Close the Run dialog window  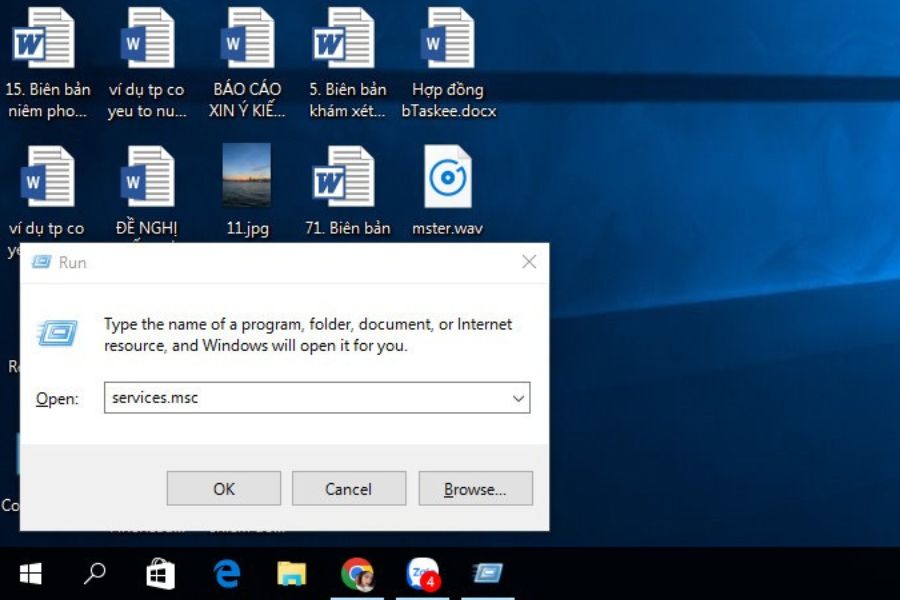click(x=529, y=262)
